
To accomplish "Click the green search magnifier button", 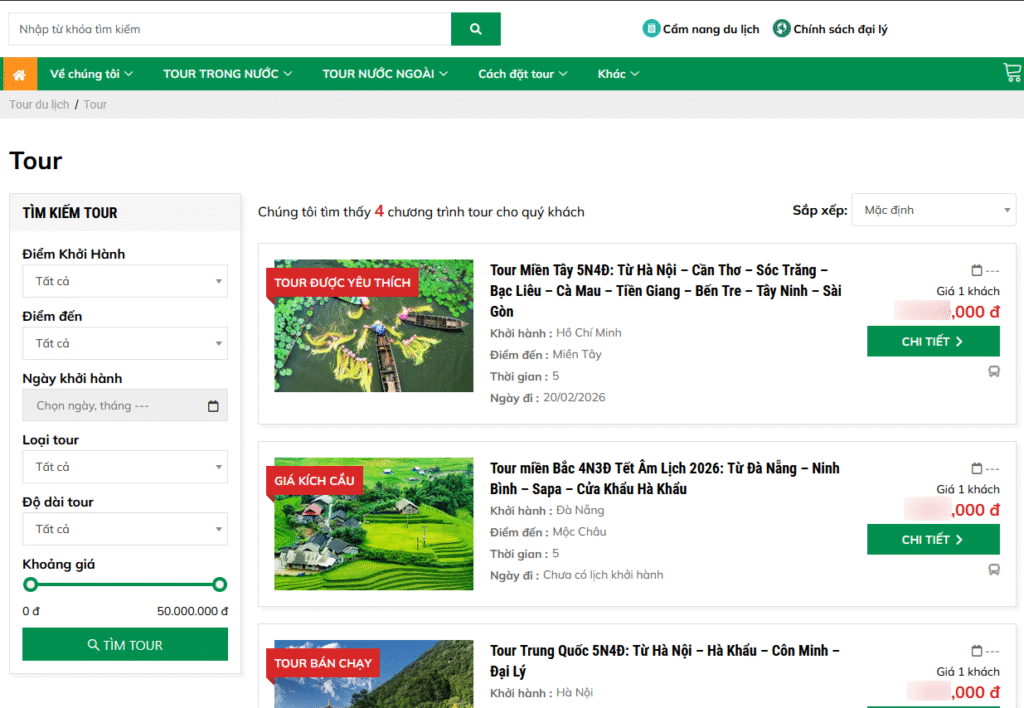I will pyautogui.click(x=475, y=29).
